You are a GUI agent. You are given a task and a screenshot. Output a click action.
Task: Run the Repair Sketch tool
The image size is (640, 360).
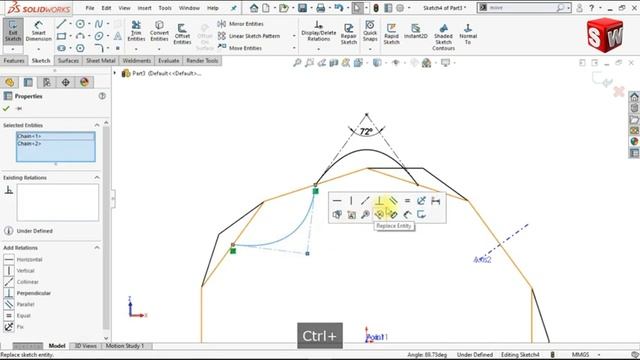pyautogui.click(x=349, y=34)
